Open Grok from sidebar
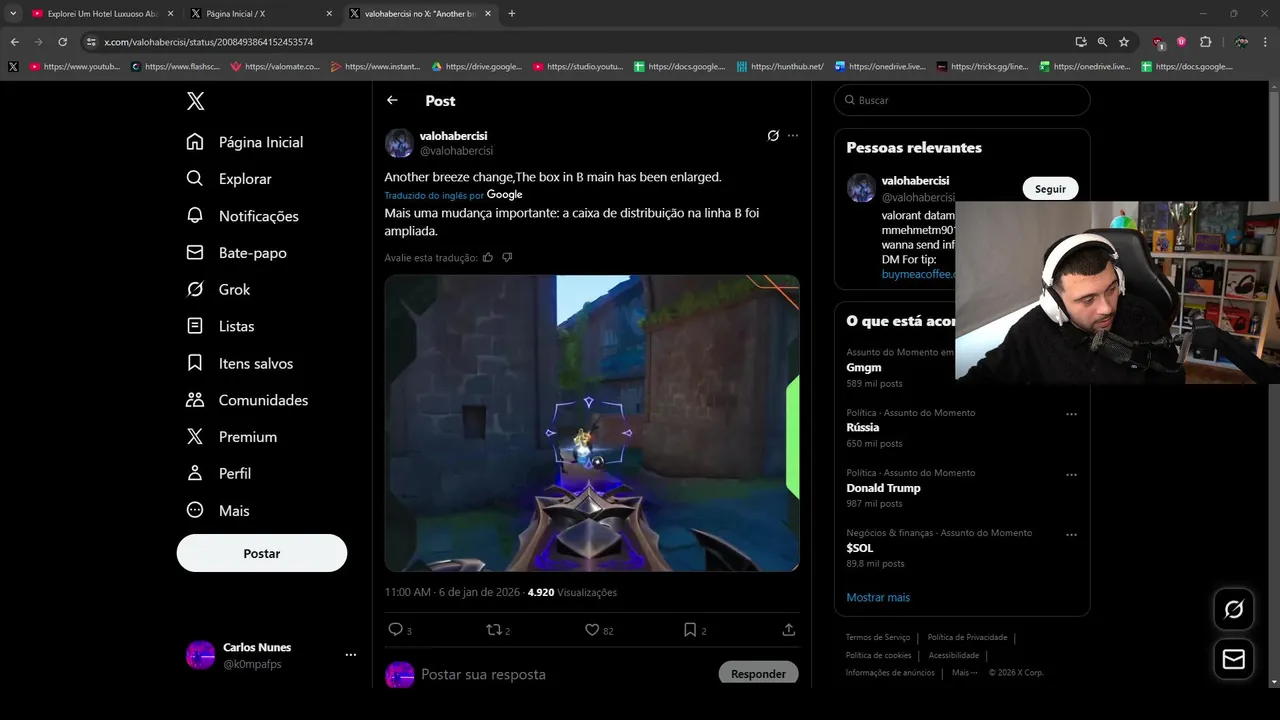Screen dimensions: 1280x720 pos(218,289)
